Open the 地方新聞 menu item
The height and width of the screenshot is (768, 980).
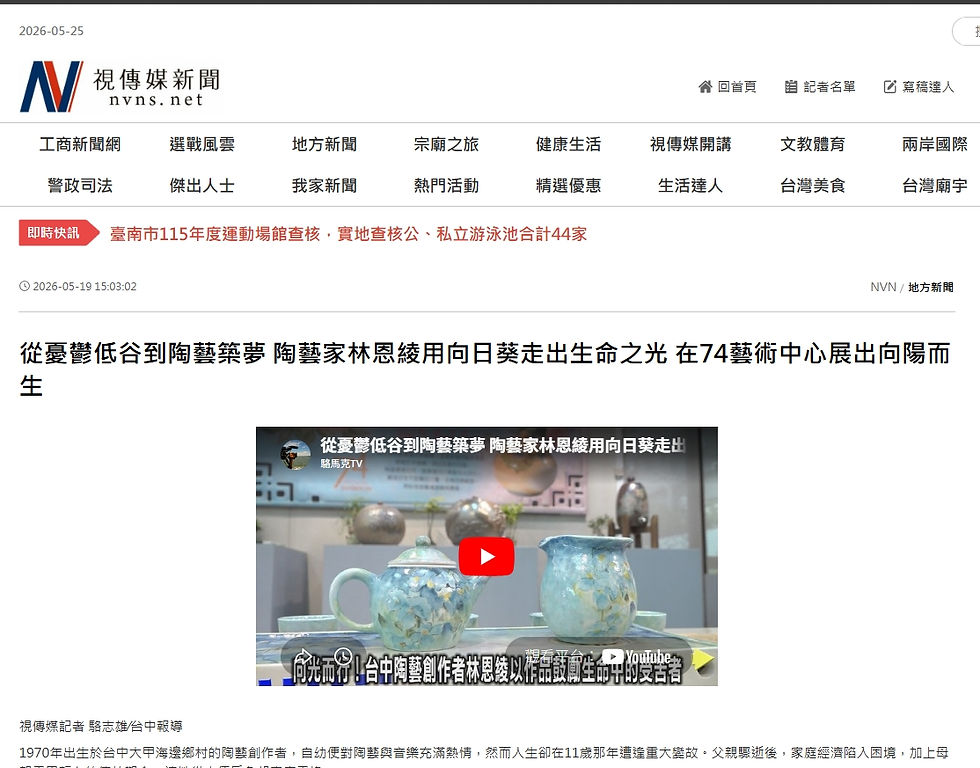pos(324,144)
